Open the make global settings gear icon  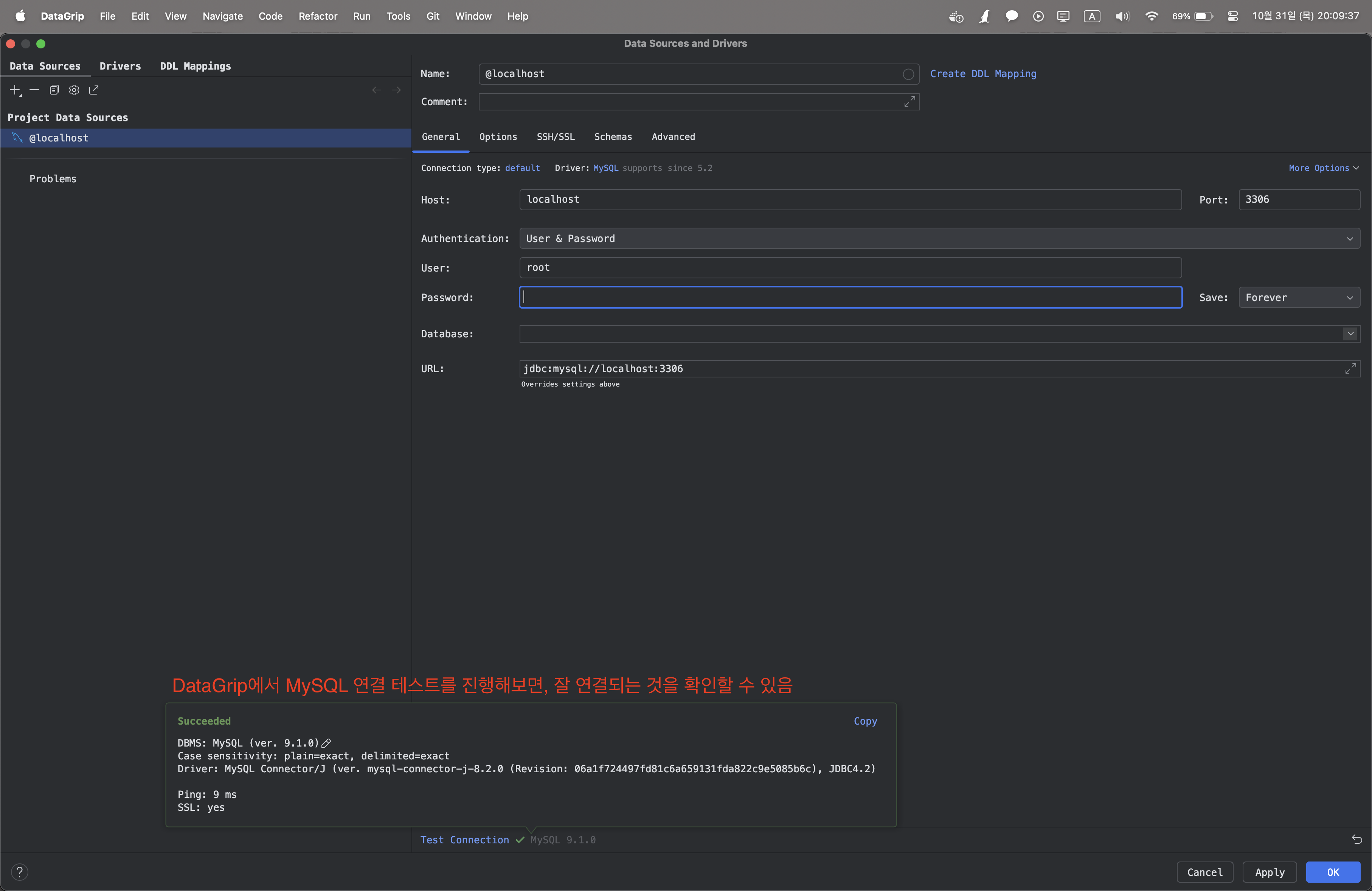74,90
